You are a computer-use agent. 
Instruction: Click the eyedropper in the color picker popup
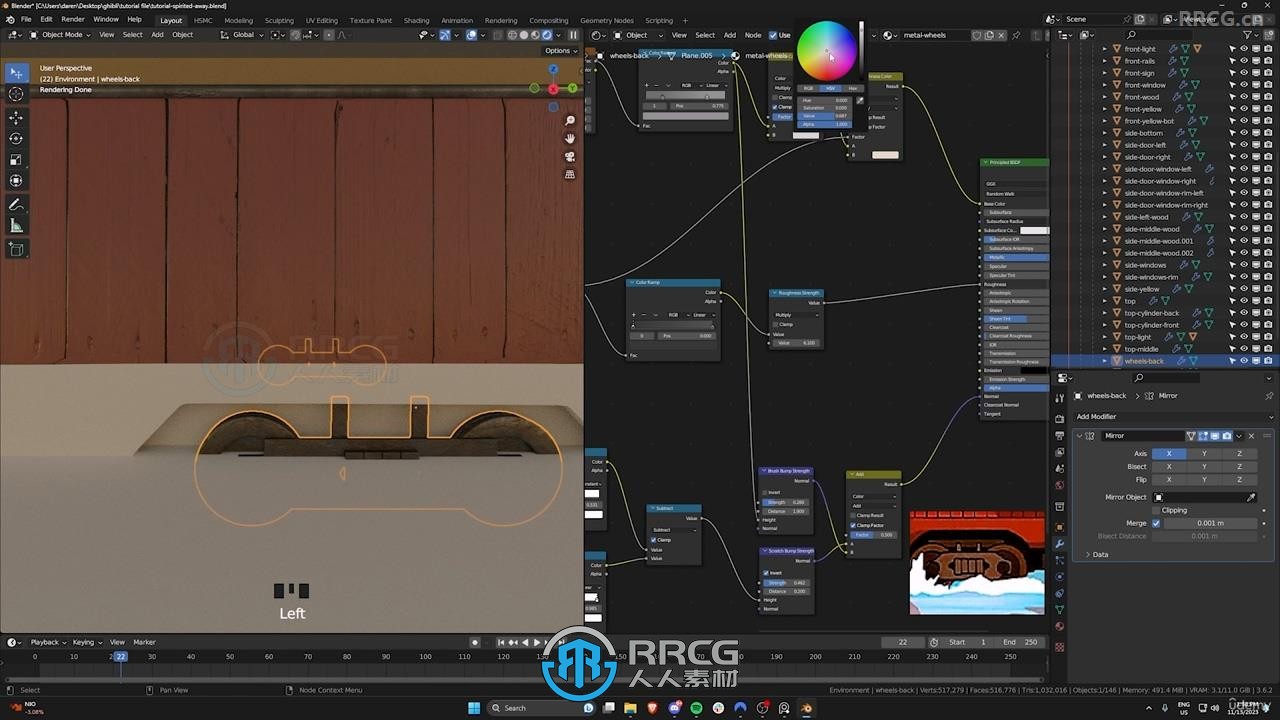(x=860, y=100)
